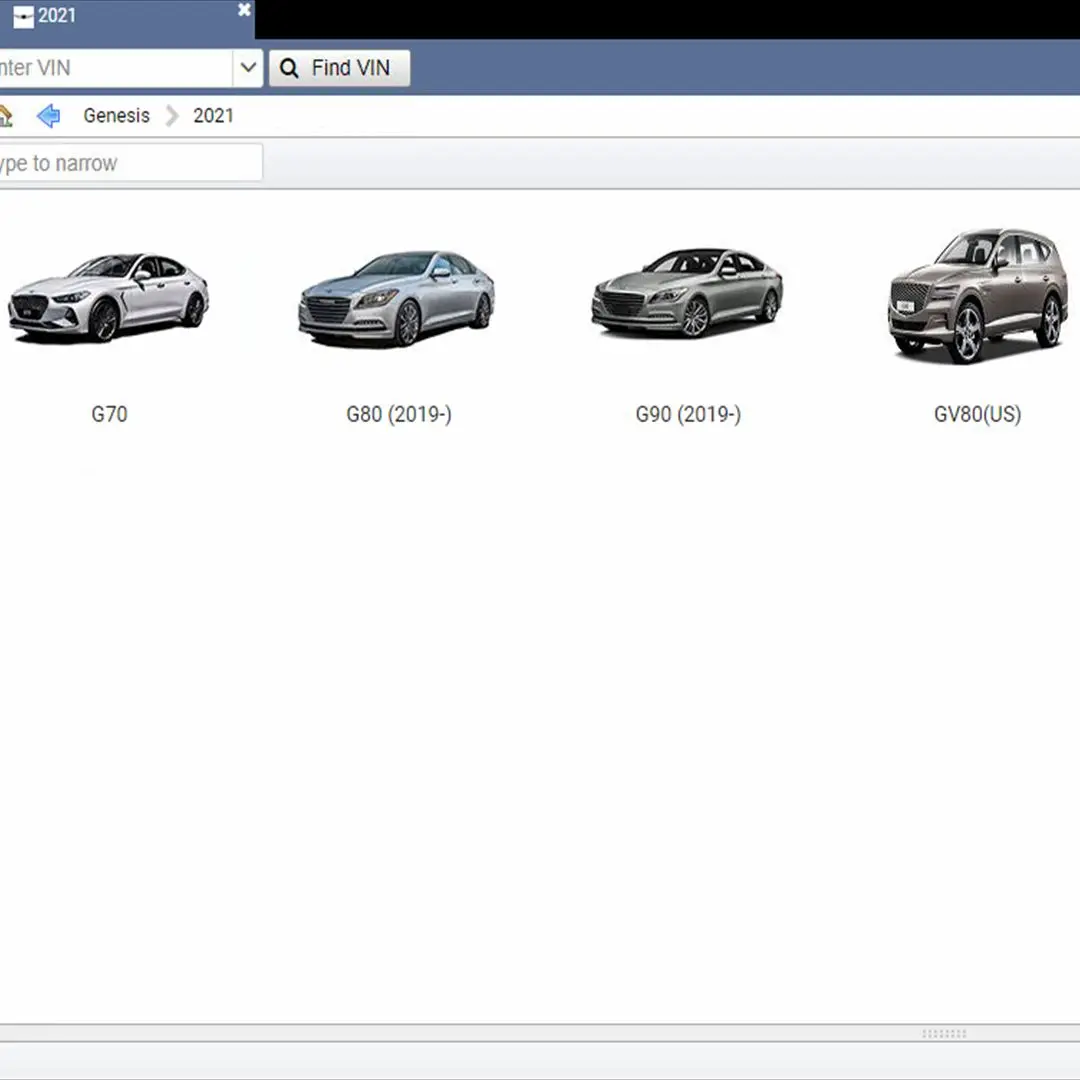Expand breadcrumb chevron after Genesis
Screen dimensions: 1080x1080
tap(172, 116)
